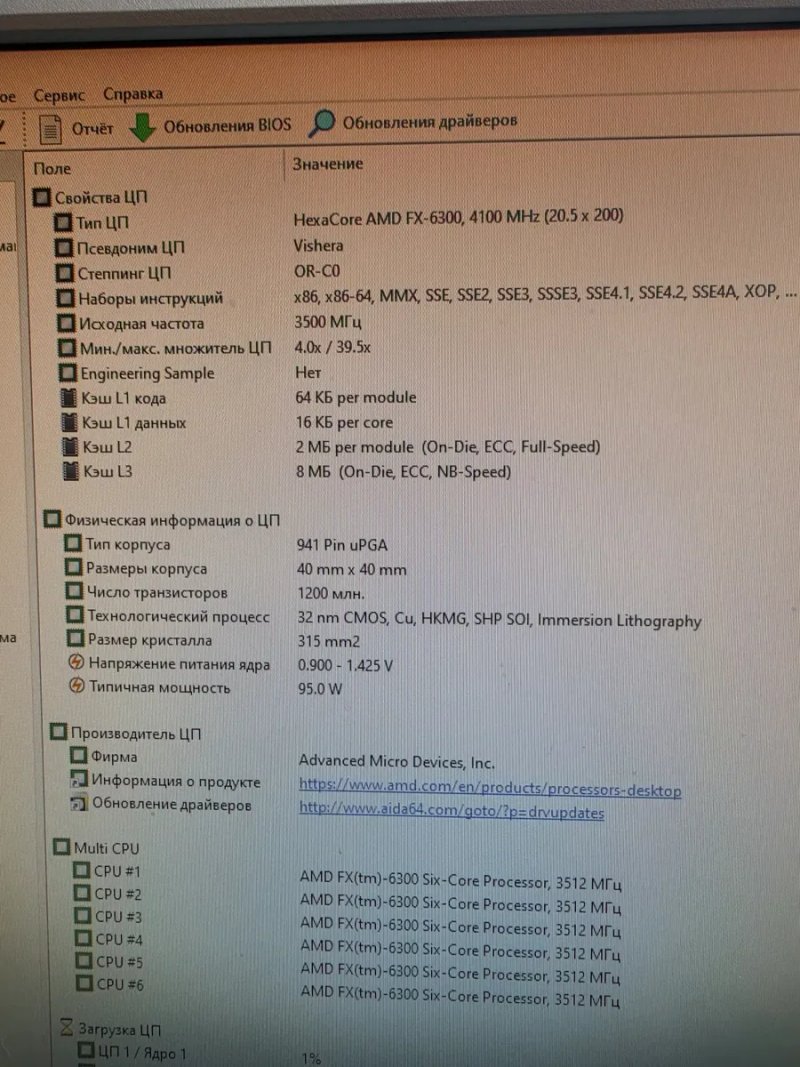
Task: Open the Сервис menu
Action: click(x=59, y=95)
